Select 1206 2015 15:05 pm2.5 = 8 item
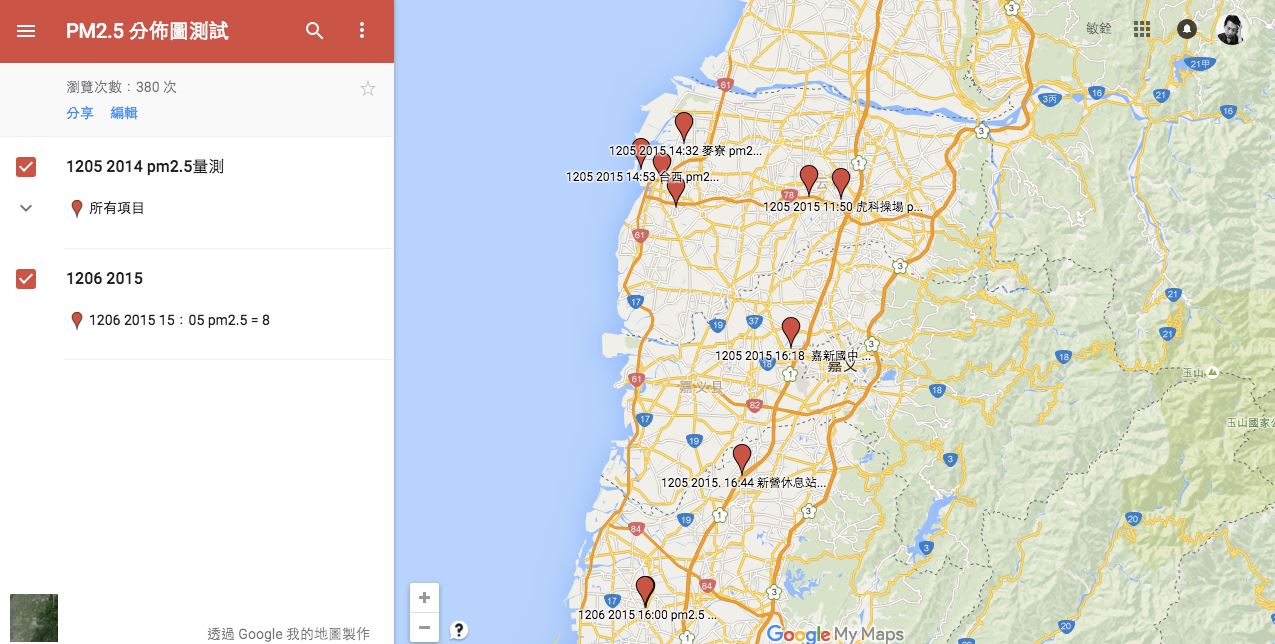 coord(179,321)
